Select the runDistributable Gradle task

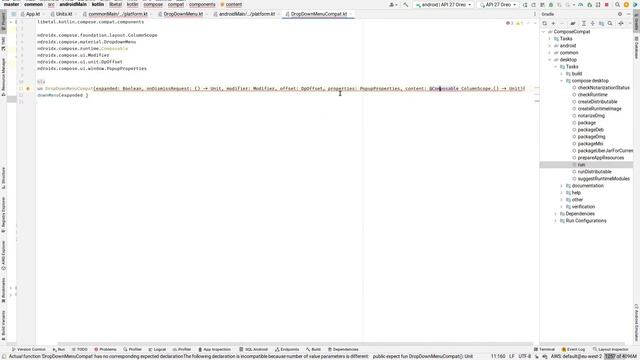pyautogui.click(x=594, y=171)
